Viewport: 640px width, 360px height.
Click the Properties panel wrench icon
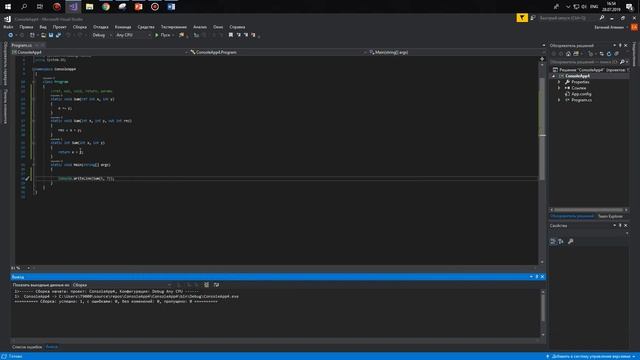(571, 242)
